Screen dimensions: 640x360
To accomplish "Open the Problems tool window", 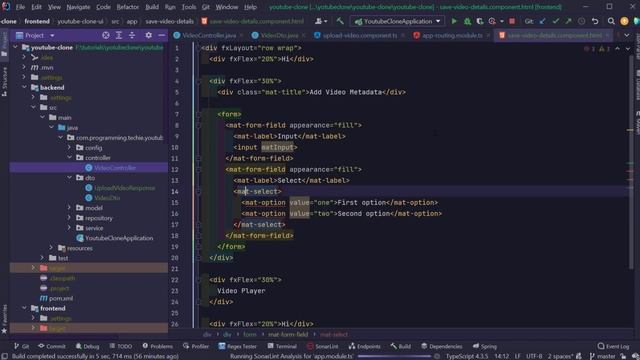I will coord(158,346).
